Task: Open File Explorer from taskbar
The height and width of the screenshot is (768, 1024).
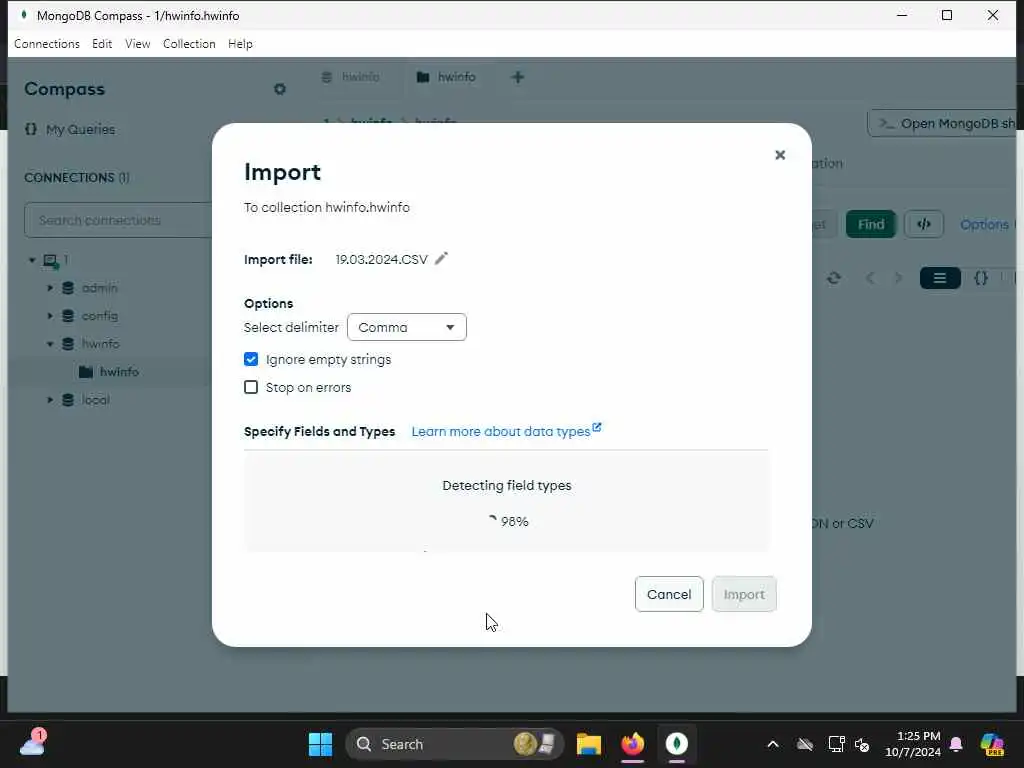Action: pos(588,744)
